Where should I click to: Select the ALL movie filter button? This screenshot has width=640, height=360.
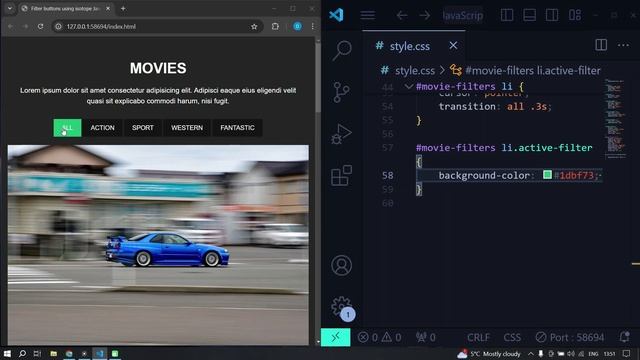[67, 128]
